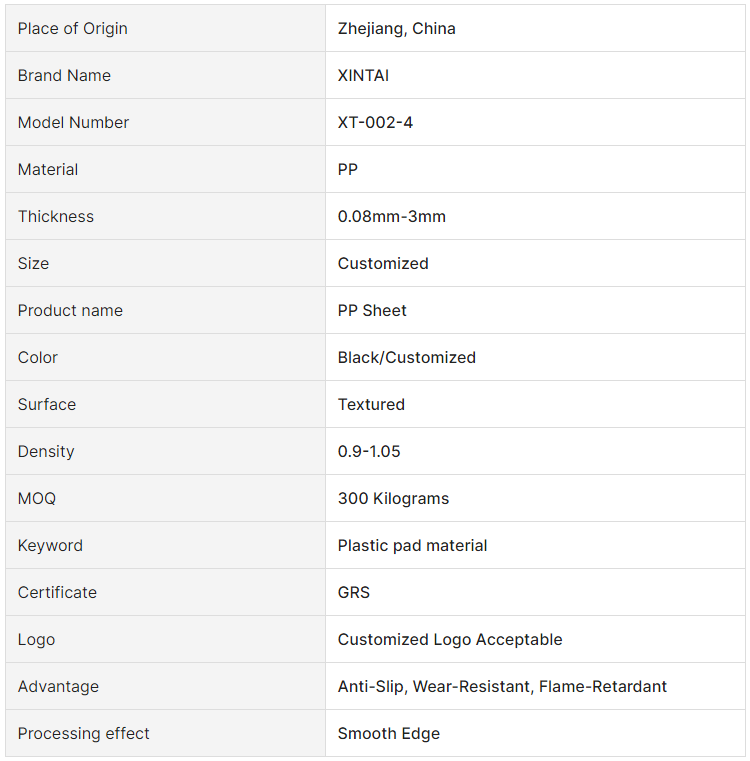The image size is (750, 761).
Task: Click the "Place of Origin" label cell
Action: point(73,28)
